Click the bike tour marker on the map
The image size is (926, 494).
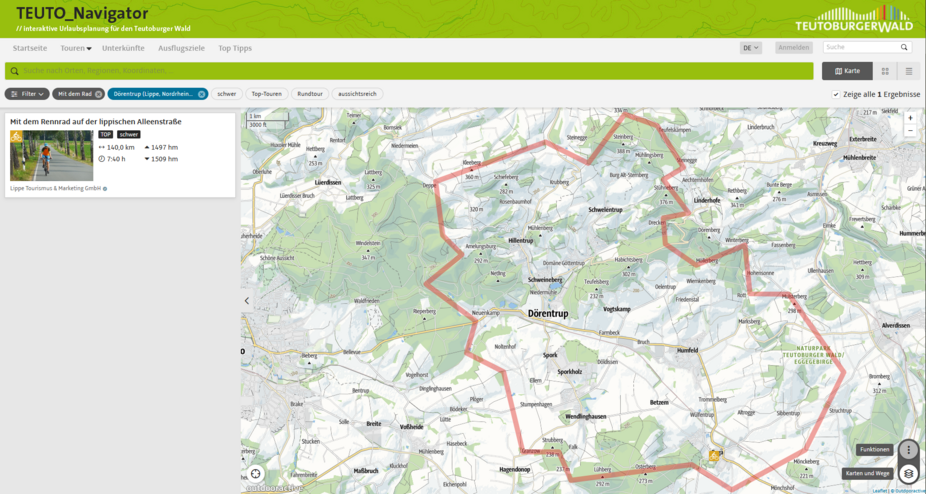point(714,455)
